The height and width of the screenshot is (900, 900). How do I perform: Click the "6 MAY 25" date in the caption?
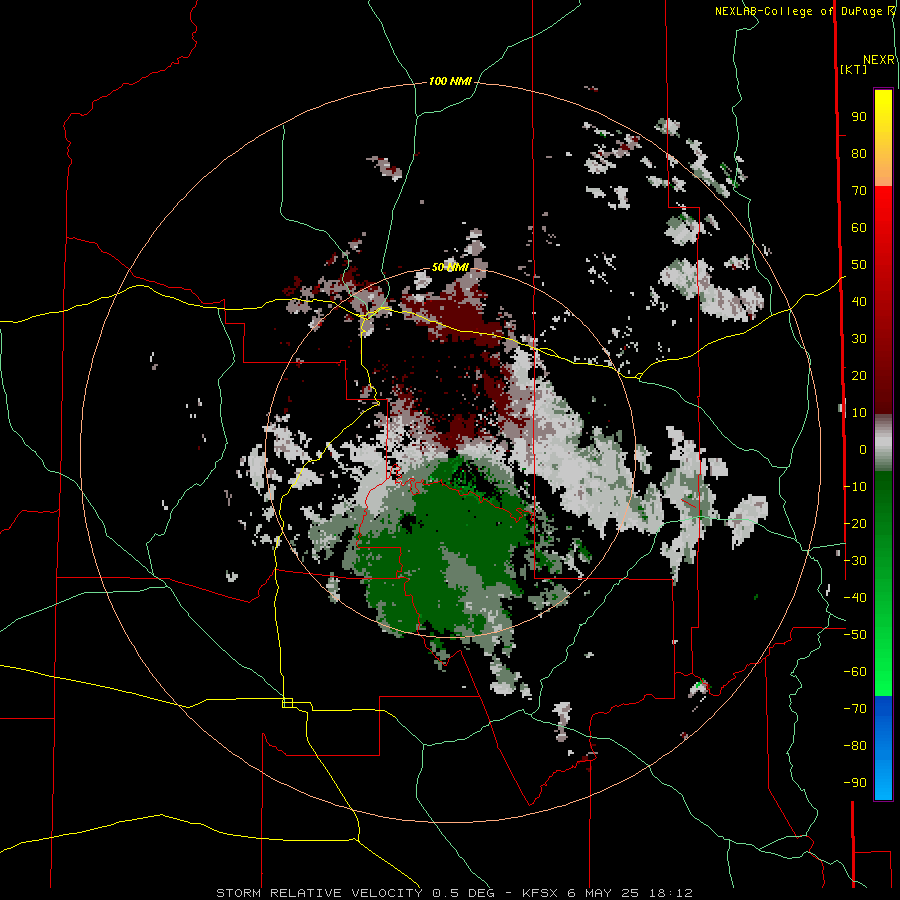pyautogui.click(x=603, y=893)
